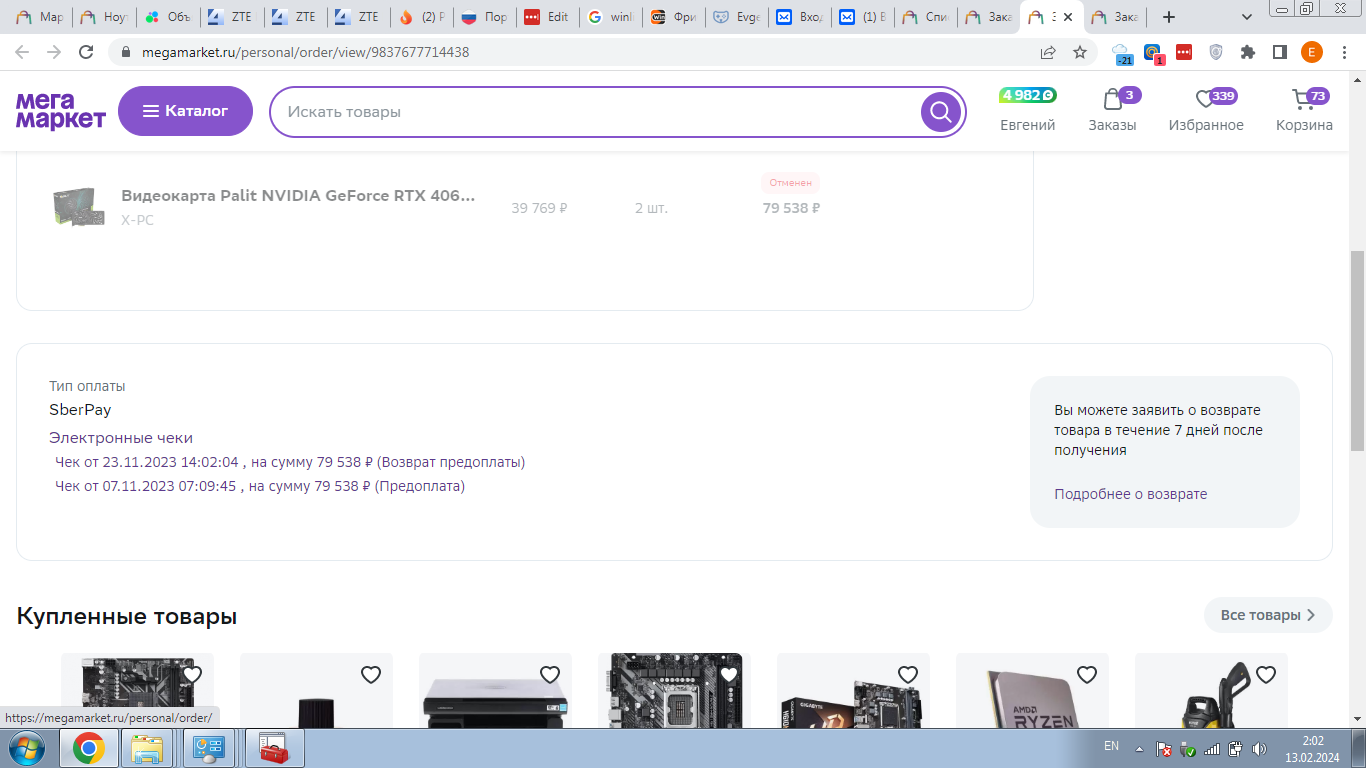The width and height of the screenshot is (1366, 768).
Task: Click the Отменен status badge
Action: coord(791,183)
